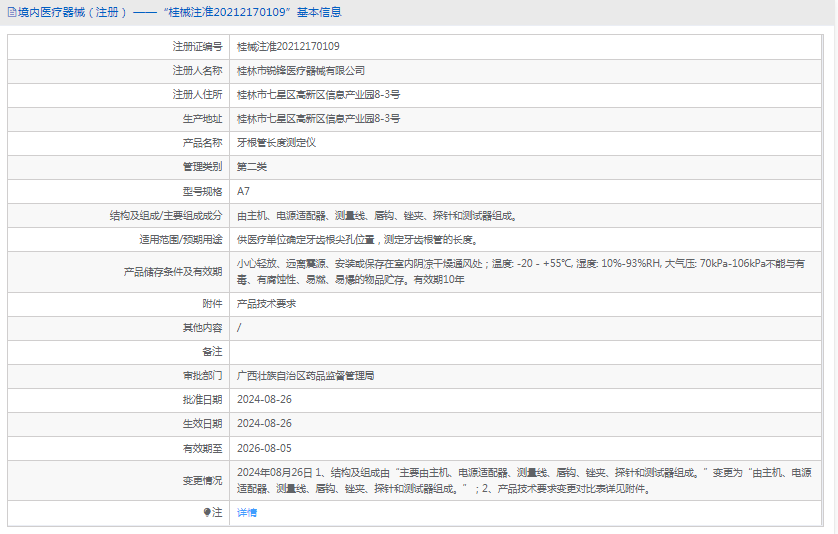Click the 注册人住所 address value
838x534 pixels.
319,95
